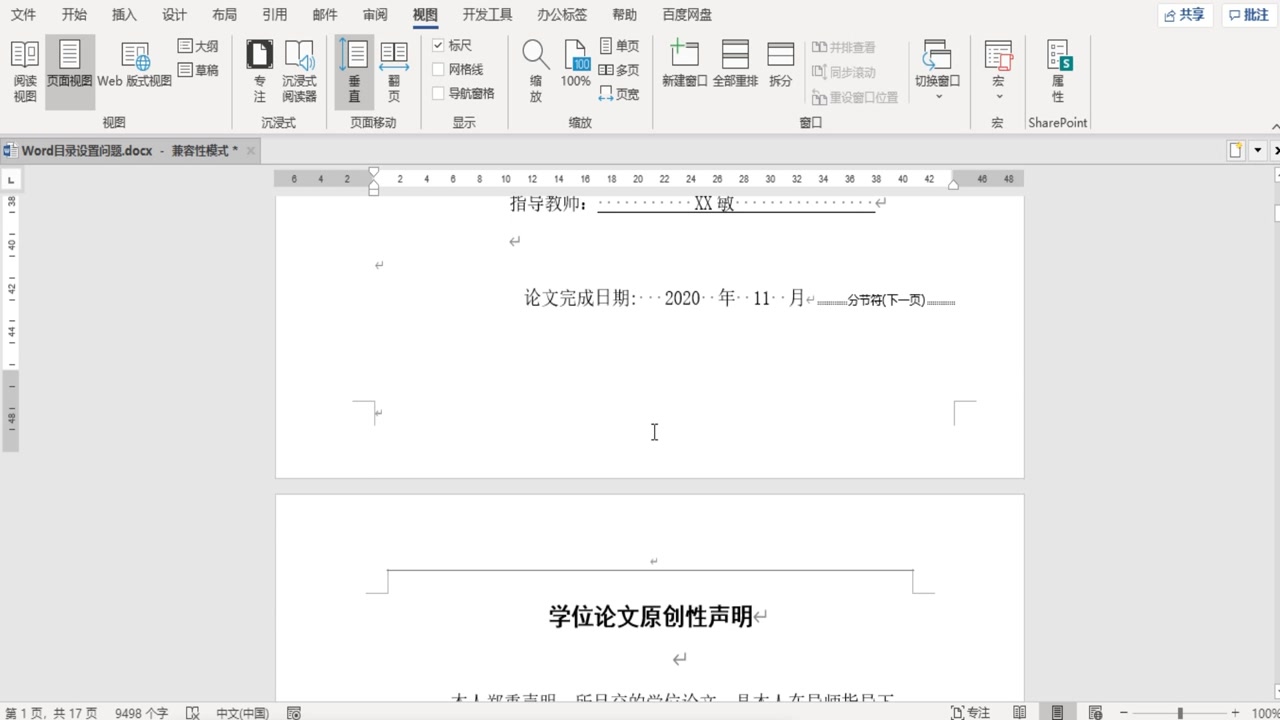Click the word count '9498 个字'
Image resolution: width=1280 pixels, height=720 pixels.
tap(141, 713)
